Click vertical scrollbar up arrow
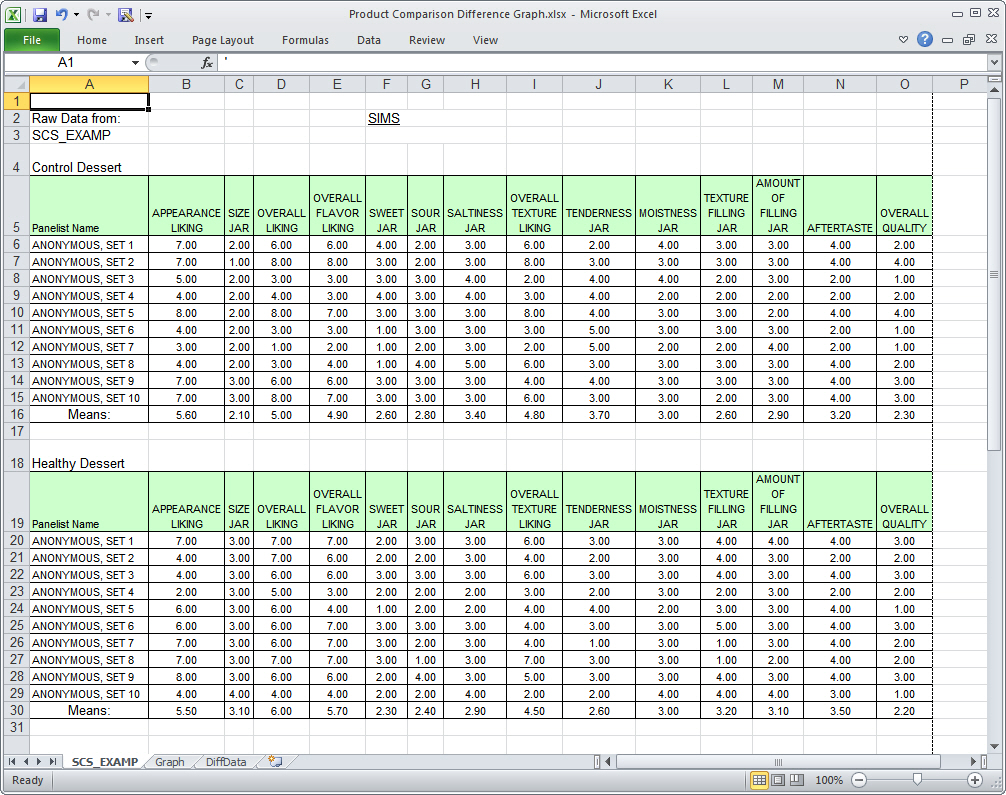This screenshot has width=1006, height=795. pos(994,89)
